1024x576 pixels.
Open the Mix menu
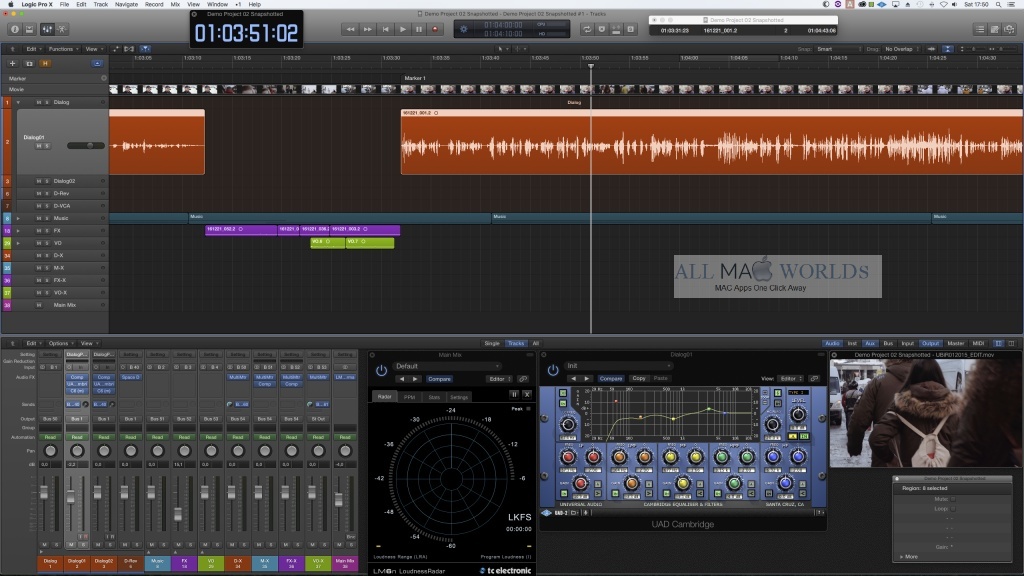[x=175, y=4]
